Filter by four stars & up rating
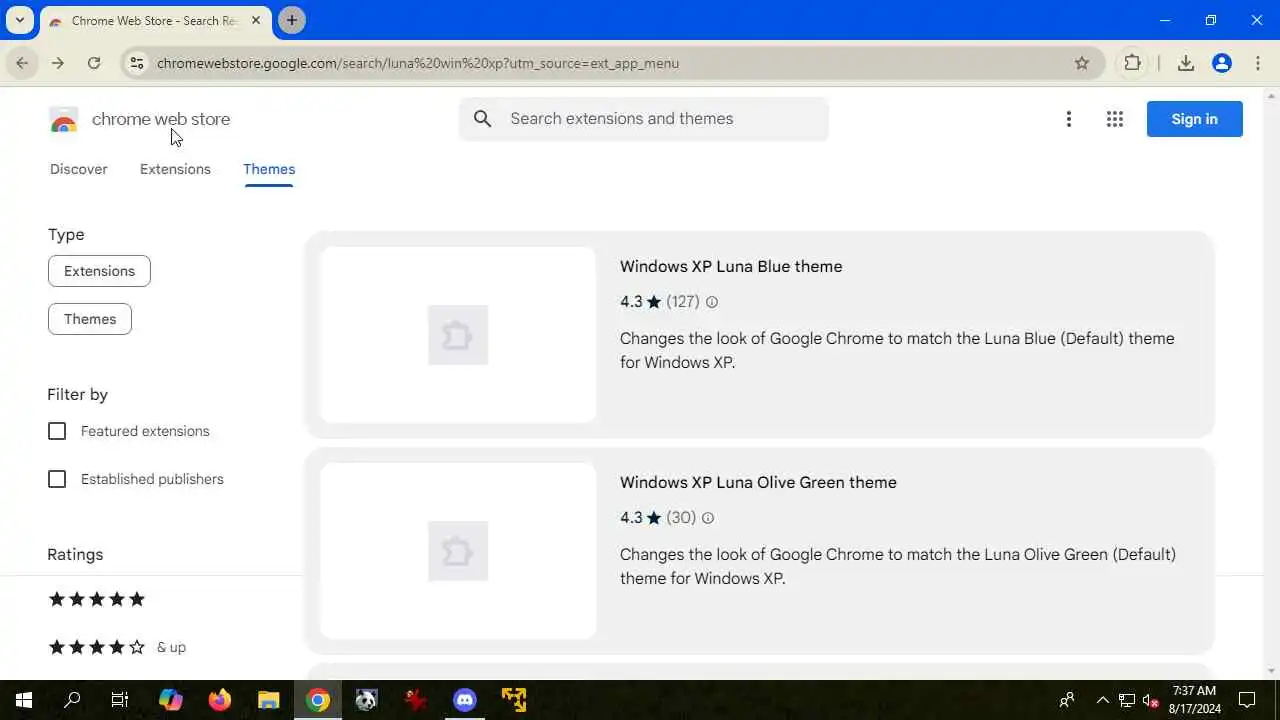Image resolution: width=1280 pixels, height=720 pixels. coord(117,647)
